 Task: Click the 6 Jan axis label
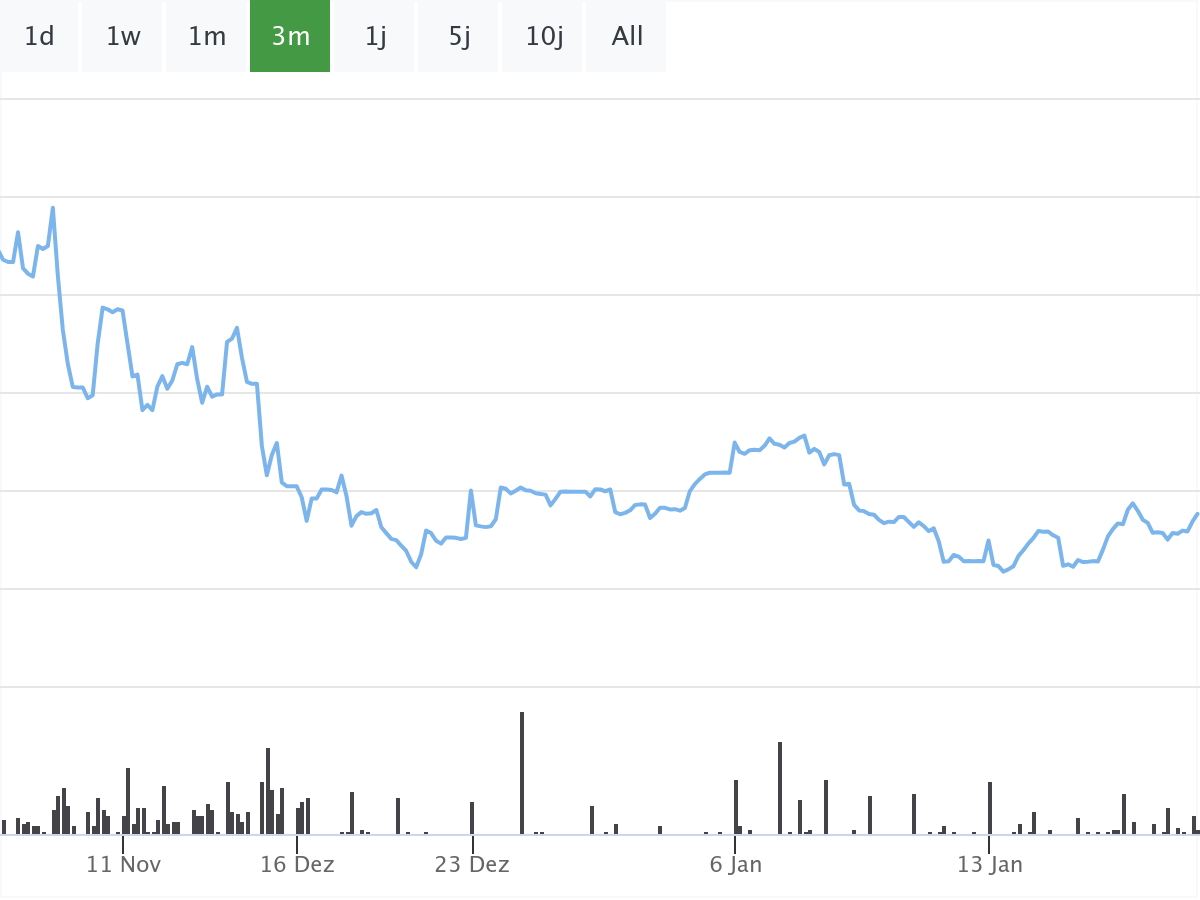pos(736,865)
